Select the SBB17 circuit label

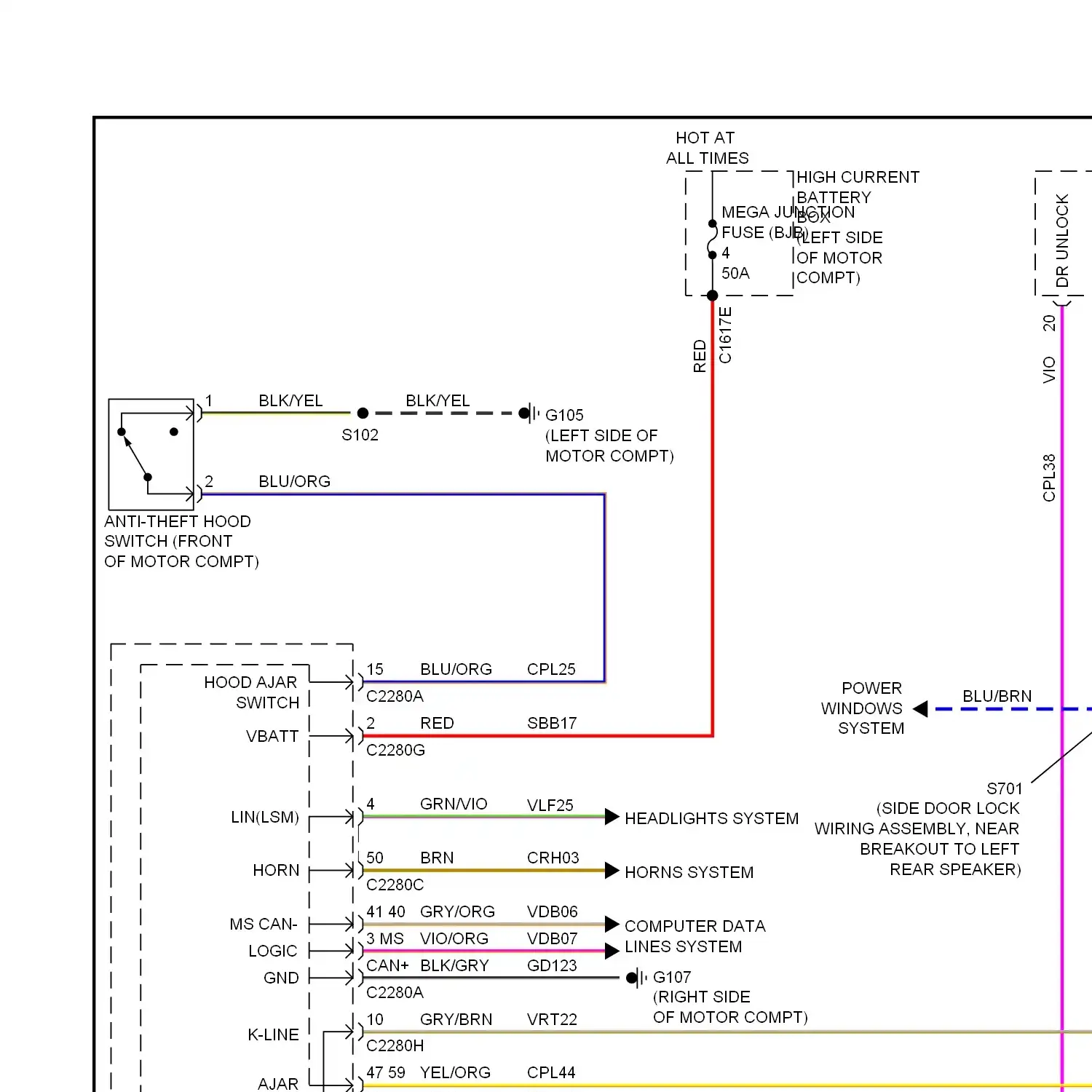(552, 723)
